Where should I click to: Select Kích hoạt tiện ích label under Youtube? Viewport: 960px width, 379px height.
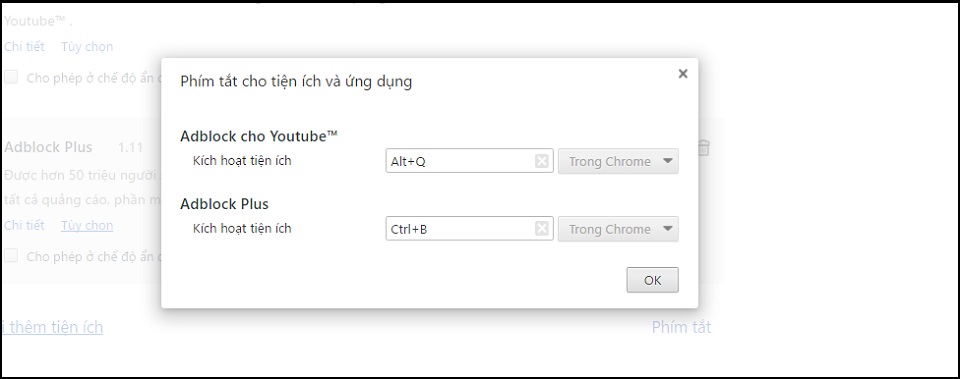(x=242, y=161)
